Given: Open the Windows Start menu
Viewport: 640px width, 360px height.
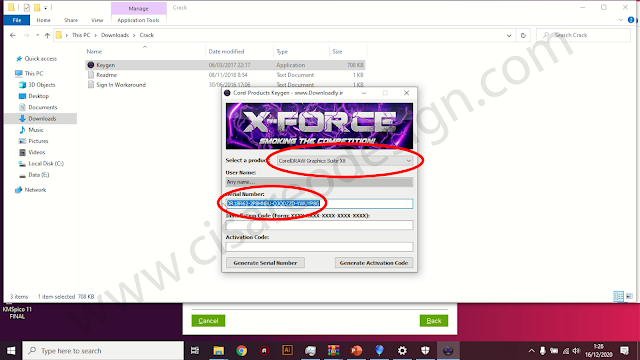Looking at the screenshot, I should [x=11, y=351].
